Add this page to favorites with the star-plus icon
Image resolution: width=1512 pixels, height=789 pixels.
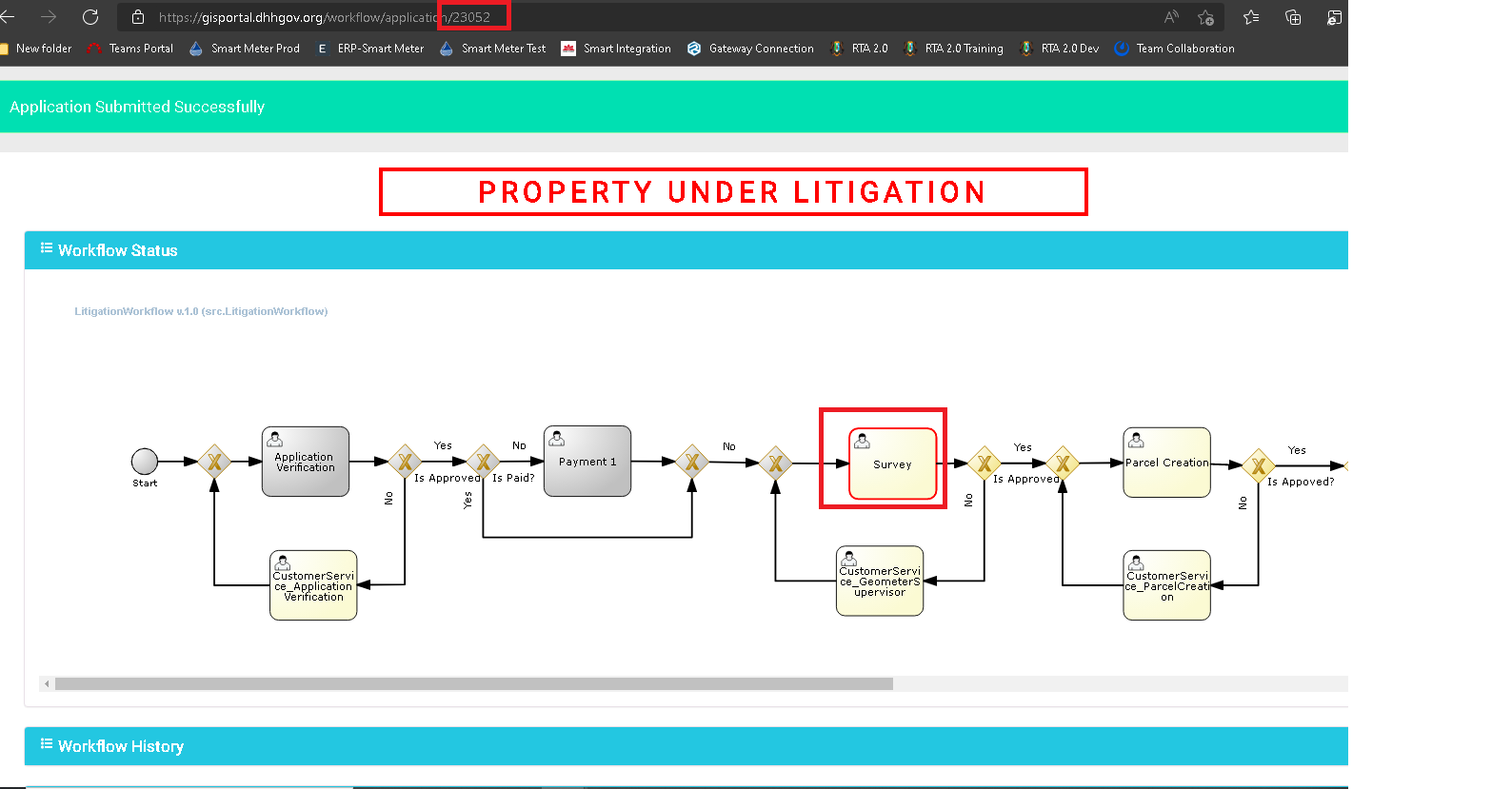point(1205,17)
